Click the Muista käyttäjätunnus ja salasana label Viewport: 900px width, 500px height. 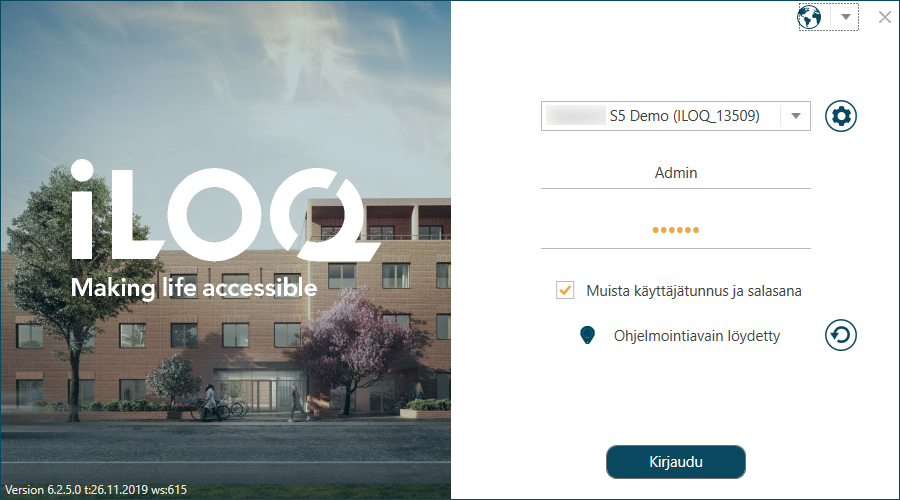[x=693, y=291]
